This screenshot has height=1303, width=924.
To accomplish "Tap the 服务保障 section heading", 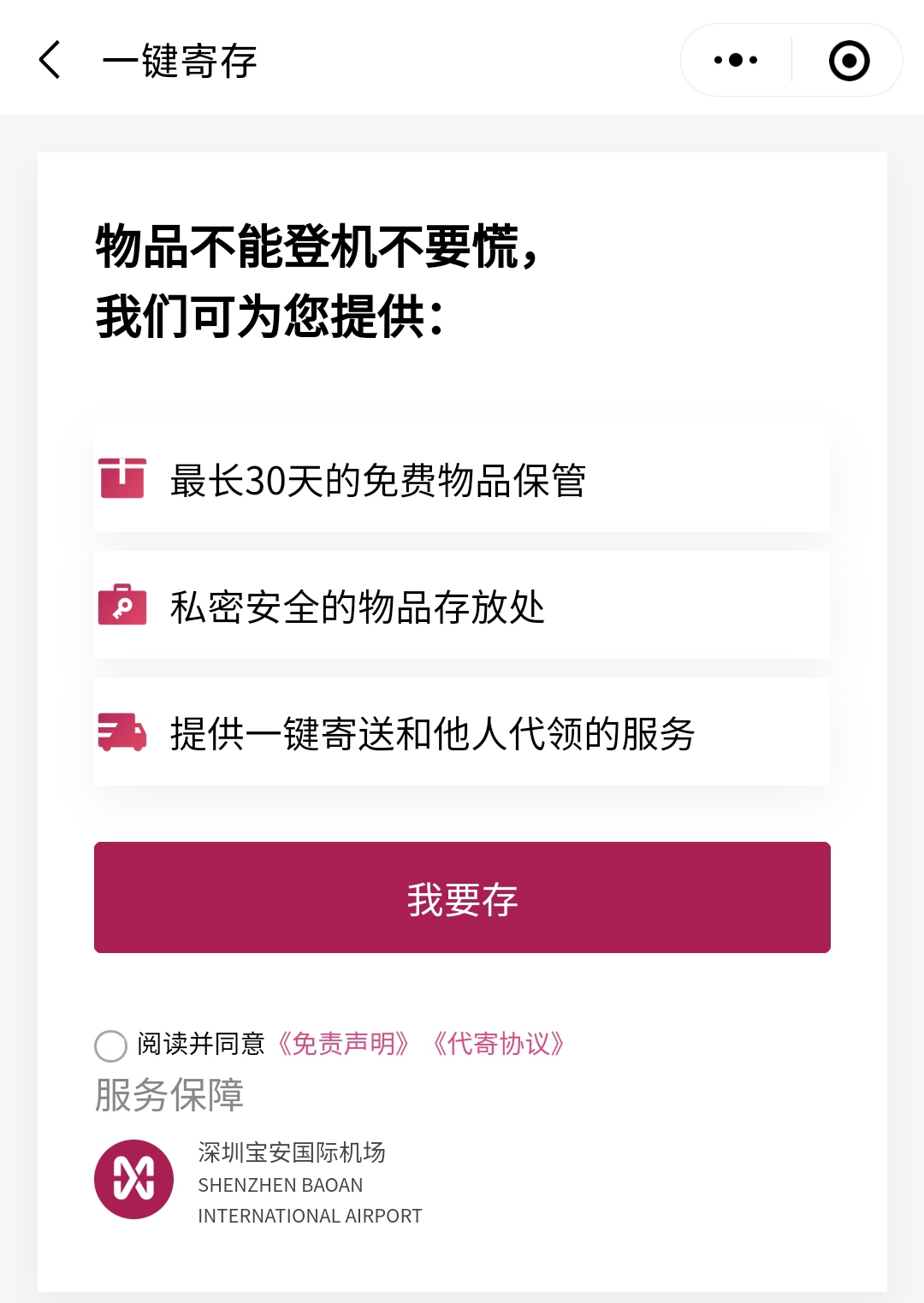I will (169, 1095).
